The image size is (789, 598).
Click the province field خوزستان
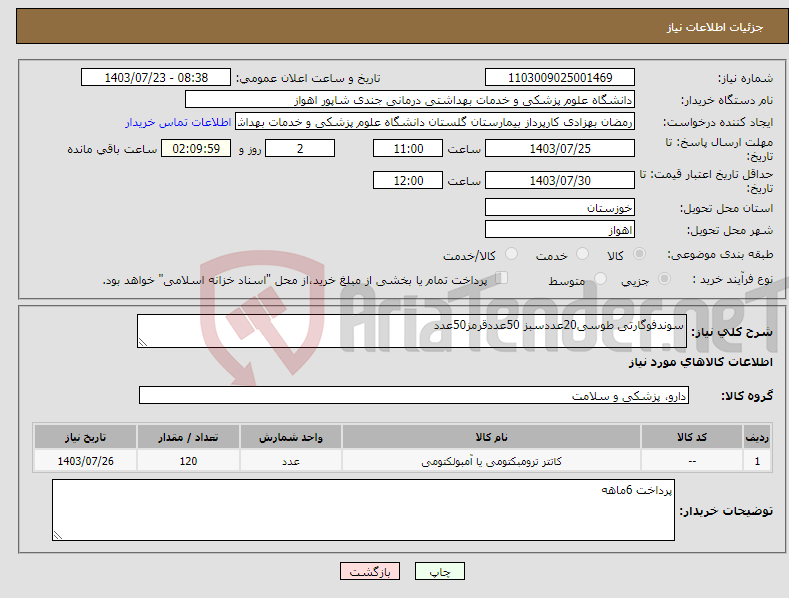click(x=560, y=207)
